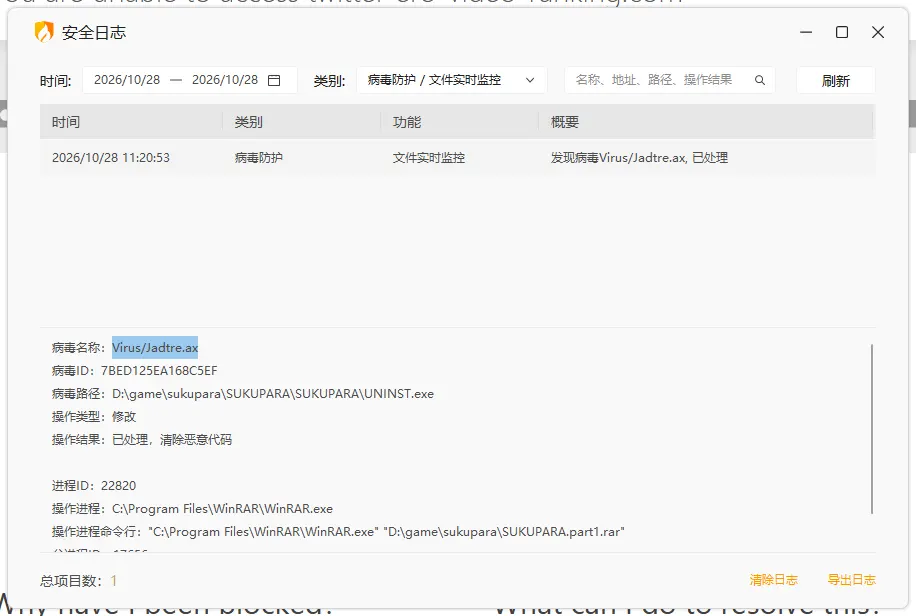Click the end date 2026/10/28 field

(x=225, y=80)
